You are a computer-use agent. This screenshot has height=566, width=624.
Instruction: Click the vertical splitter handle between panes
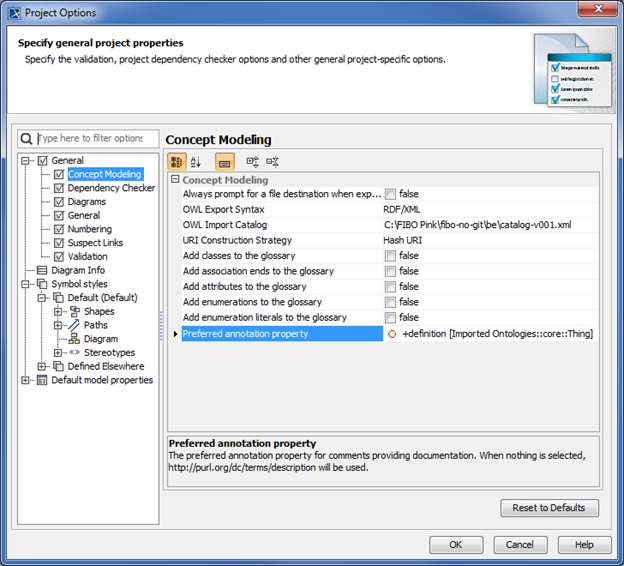click(161, 326)
